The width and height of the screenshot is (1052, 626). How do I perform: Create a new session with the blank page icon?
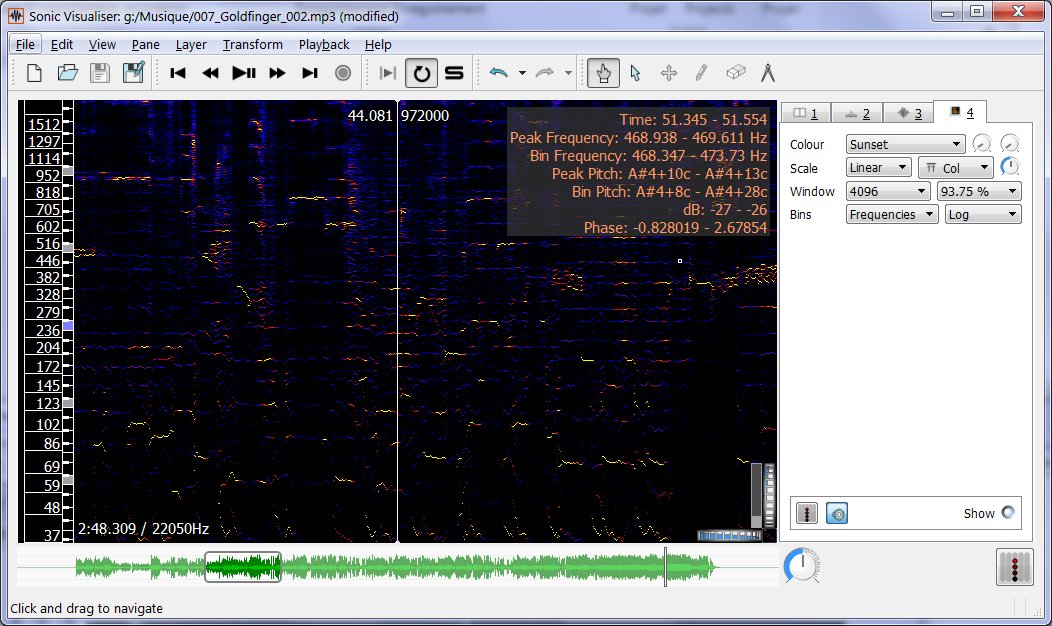[34, 72]
